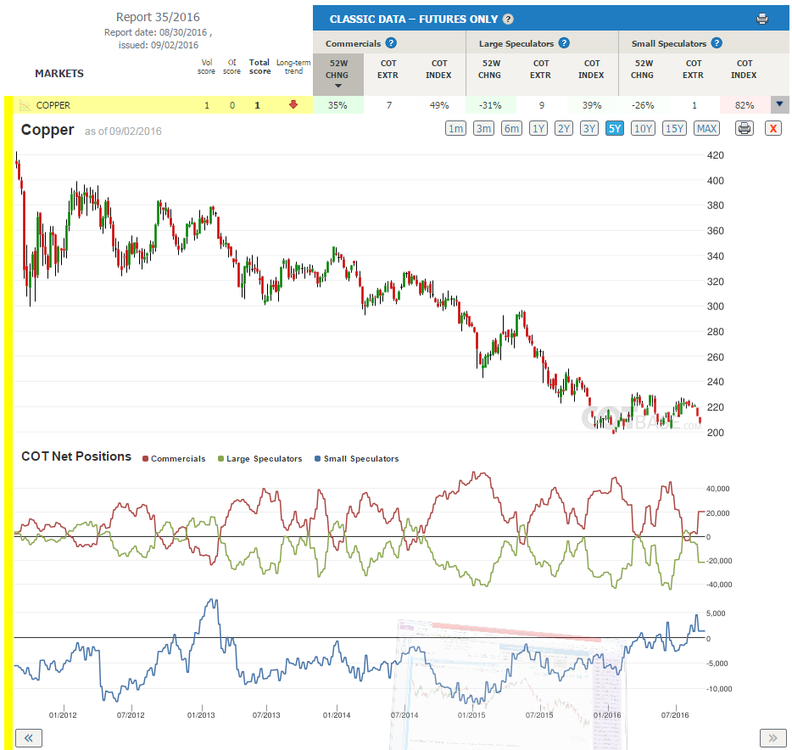Click Commercials COT INDEX column header

point(438,69)
